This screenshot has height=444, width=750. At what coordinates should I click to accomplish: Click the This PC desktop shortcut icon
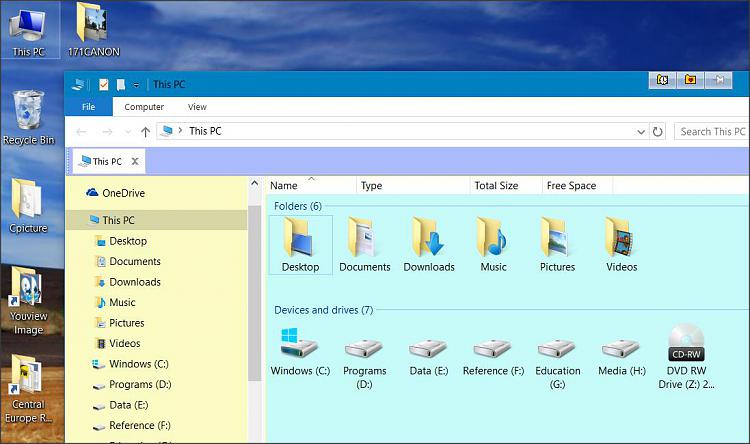[29, 31]
